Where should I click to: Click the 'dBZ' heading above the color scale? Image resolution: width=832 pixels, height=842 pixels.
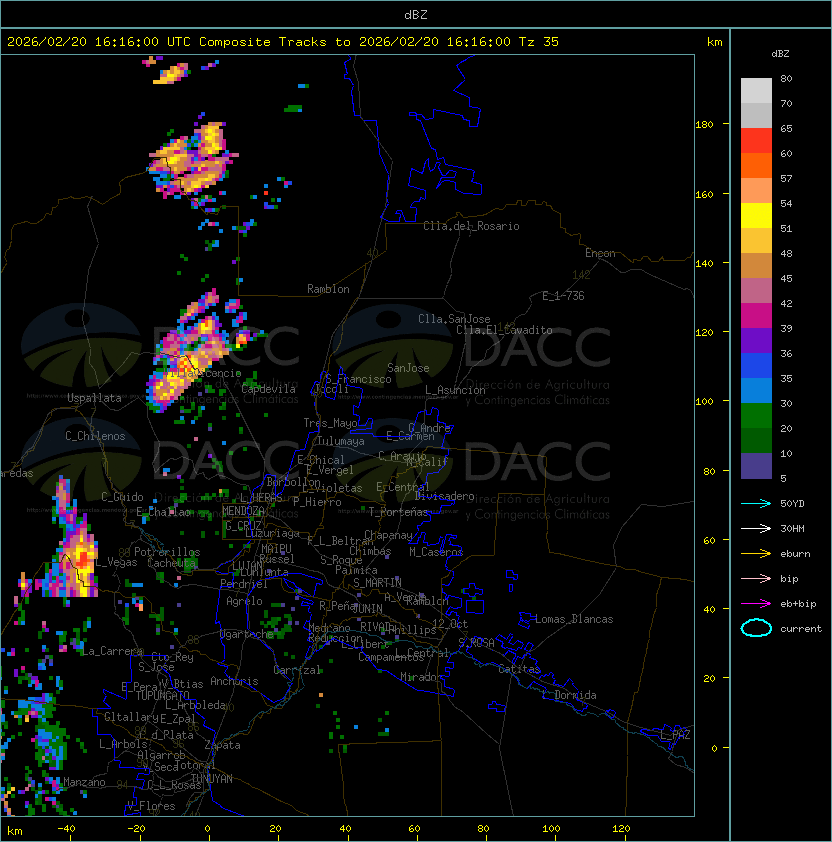click(x=780, y=54)
